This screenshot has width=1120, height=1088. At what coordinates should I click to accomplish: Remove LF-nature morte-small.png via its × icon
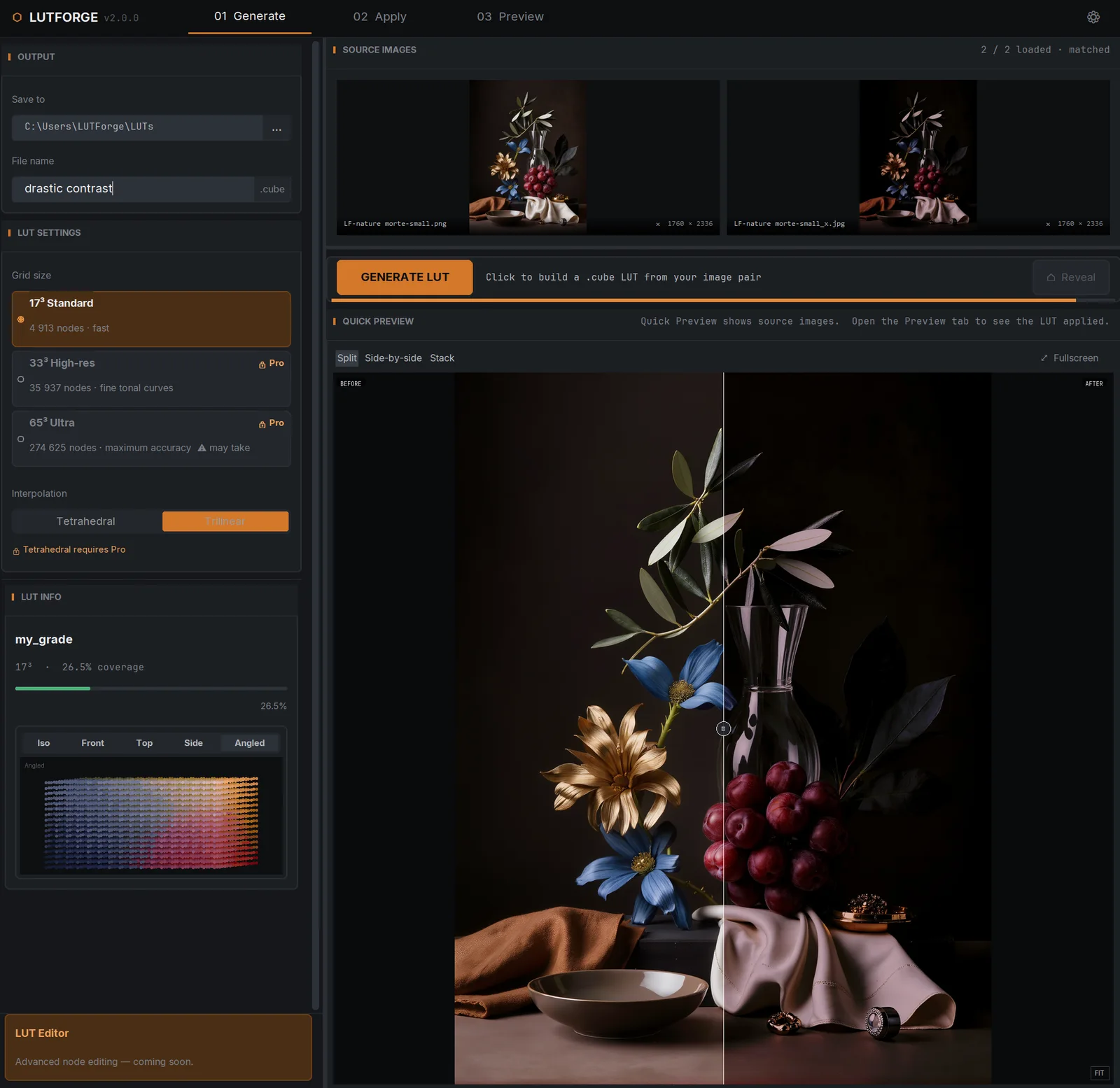tap(658, 225)
